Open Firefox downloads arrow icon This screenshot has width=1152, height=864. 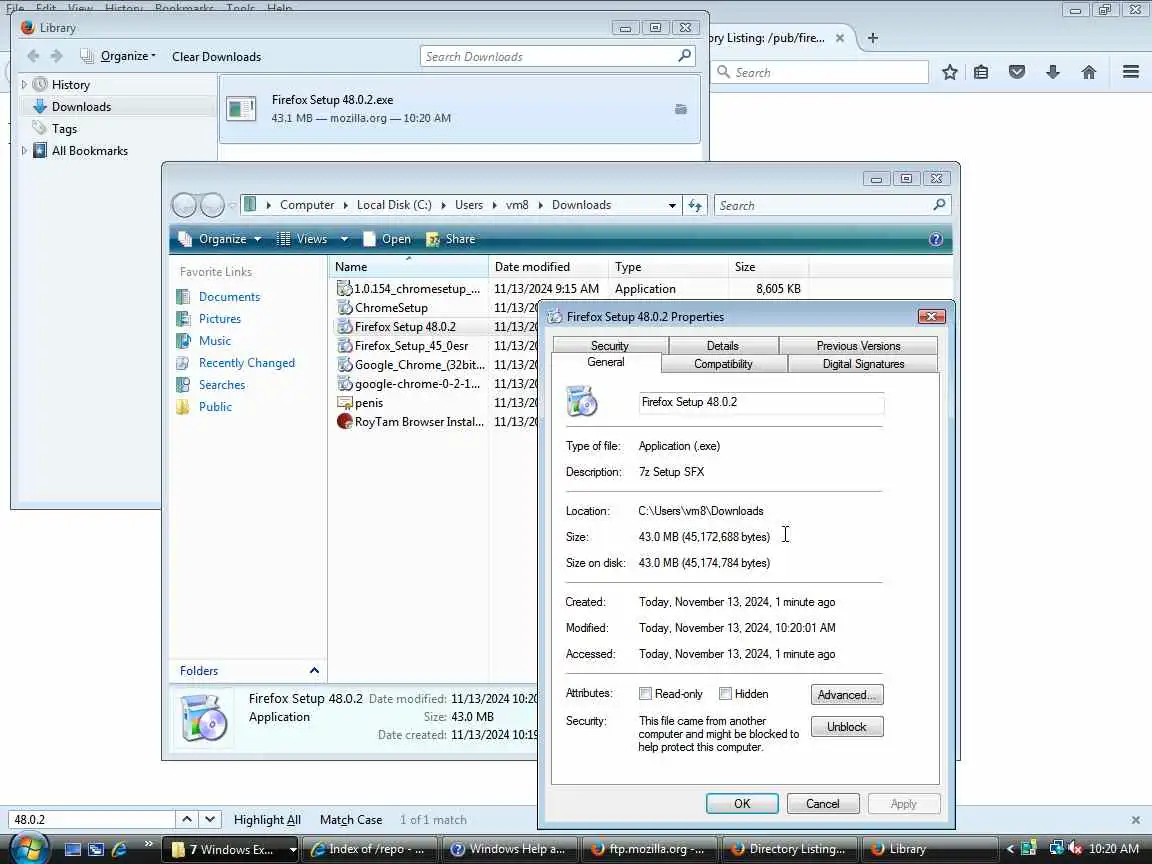(1053, 72)
